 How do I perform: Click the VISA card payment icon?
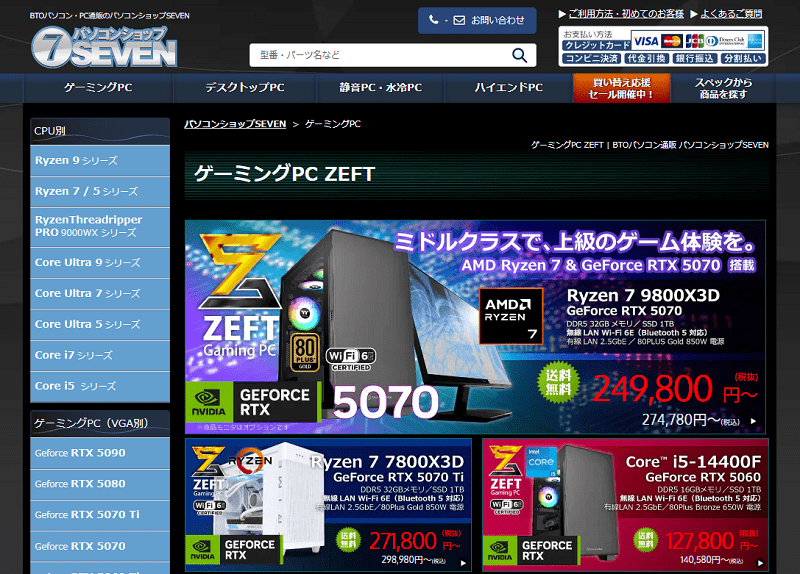tap(645, 41)
